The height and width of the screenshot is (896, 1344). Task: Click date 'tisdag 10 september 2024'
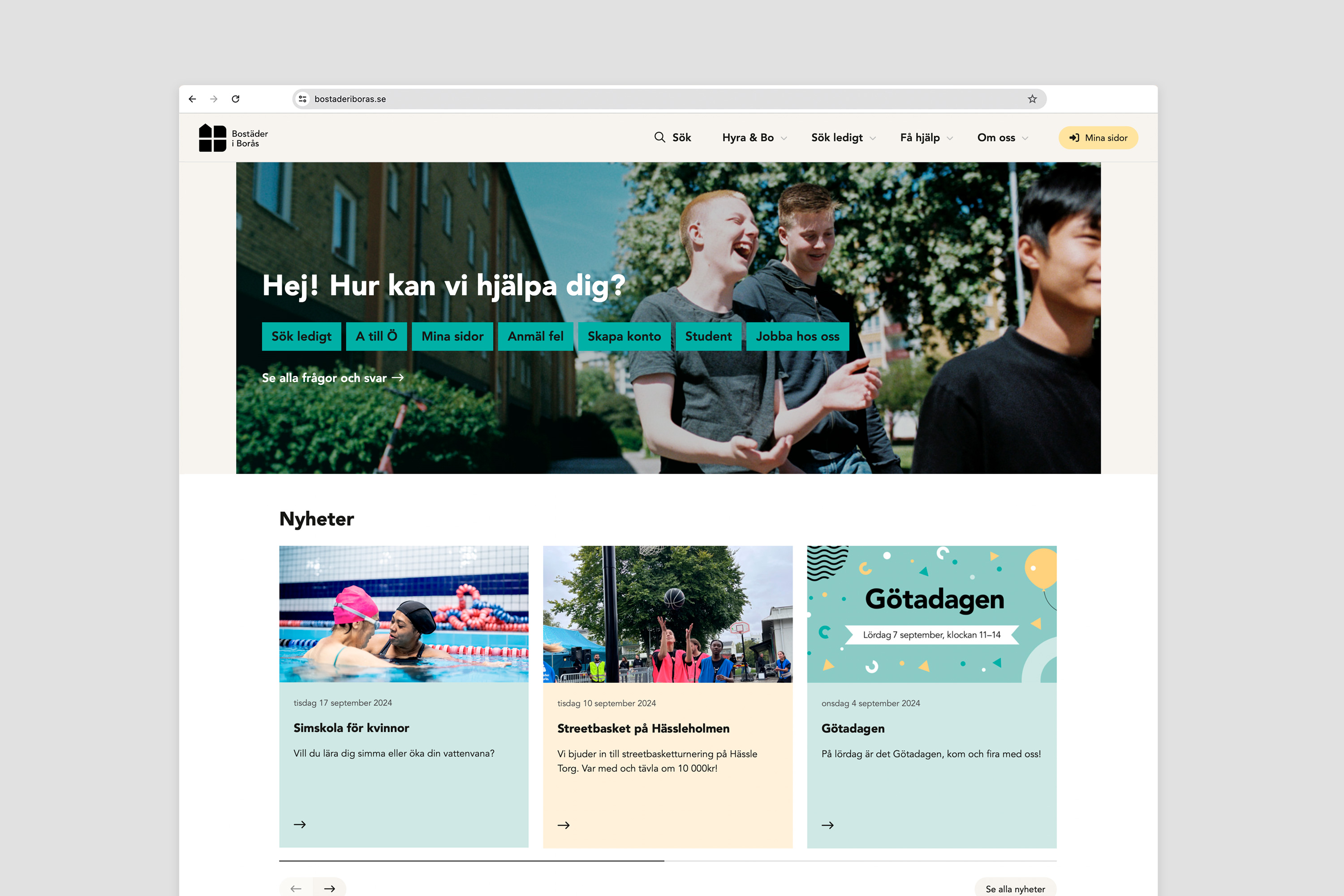[607, 703]
